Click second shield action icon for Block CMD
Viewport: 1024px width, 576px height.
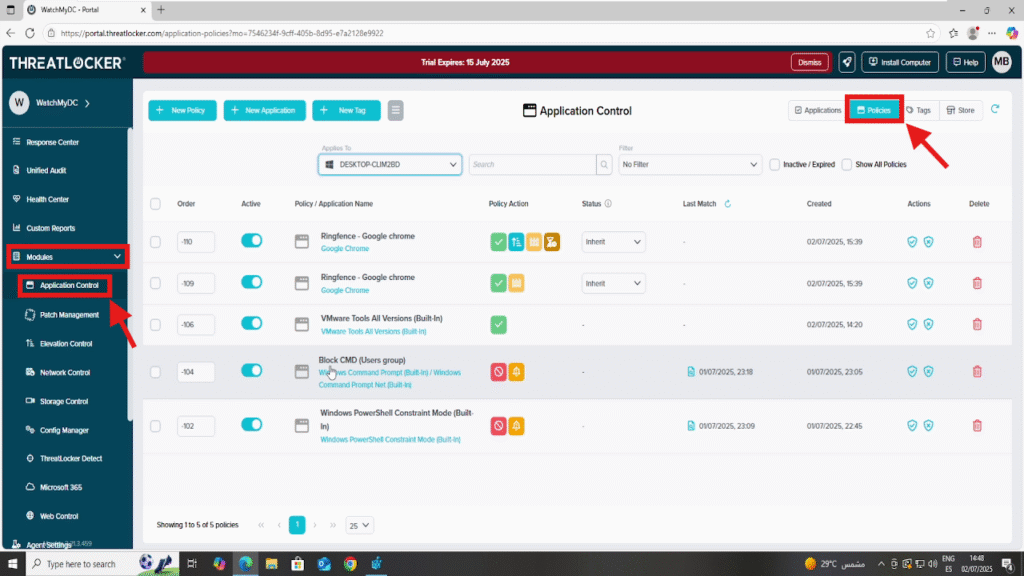click(x=928, y=372)
